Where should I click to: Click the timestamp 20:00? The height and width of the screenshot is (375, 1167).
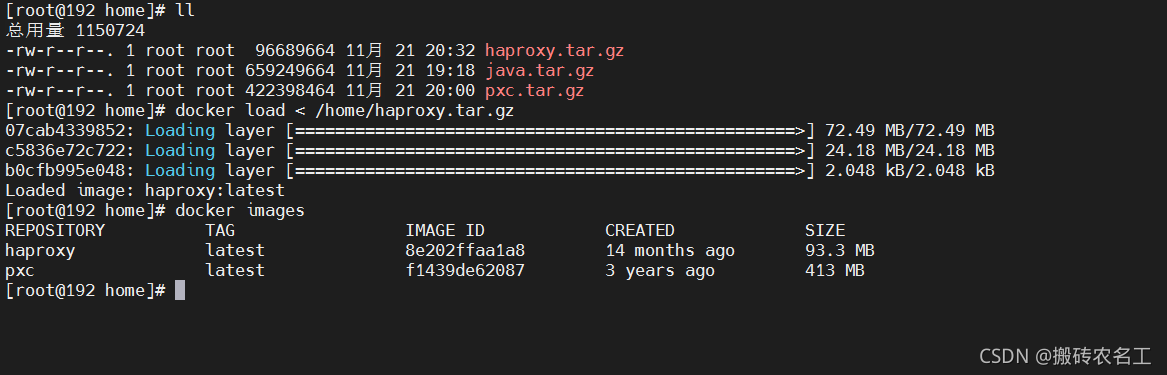(x=450, y=92)
